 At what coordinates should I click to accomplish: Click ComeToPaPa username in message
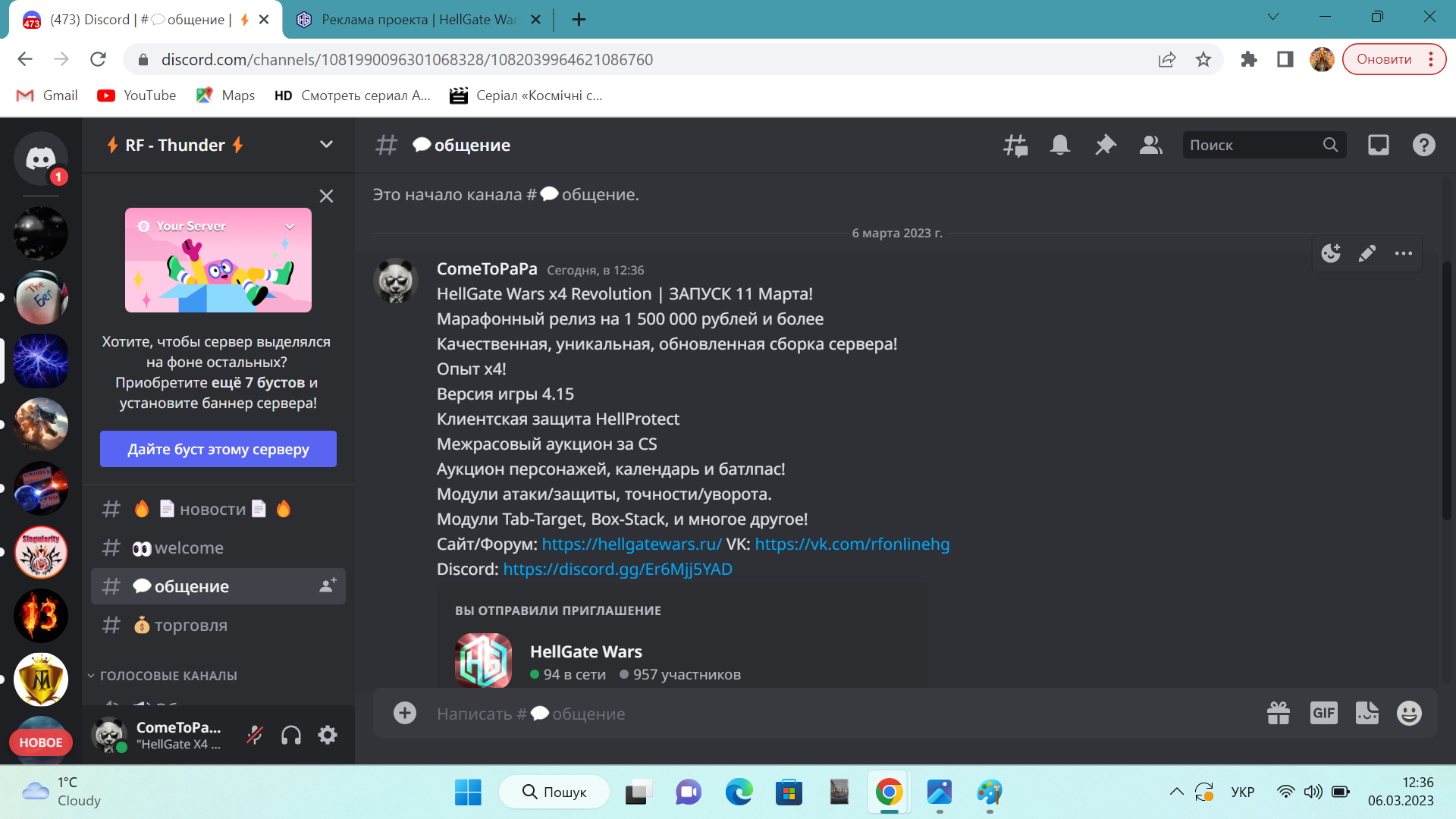click(x=487, y=268)
